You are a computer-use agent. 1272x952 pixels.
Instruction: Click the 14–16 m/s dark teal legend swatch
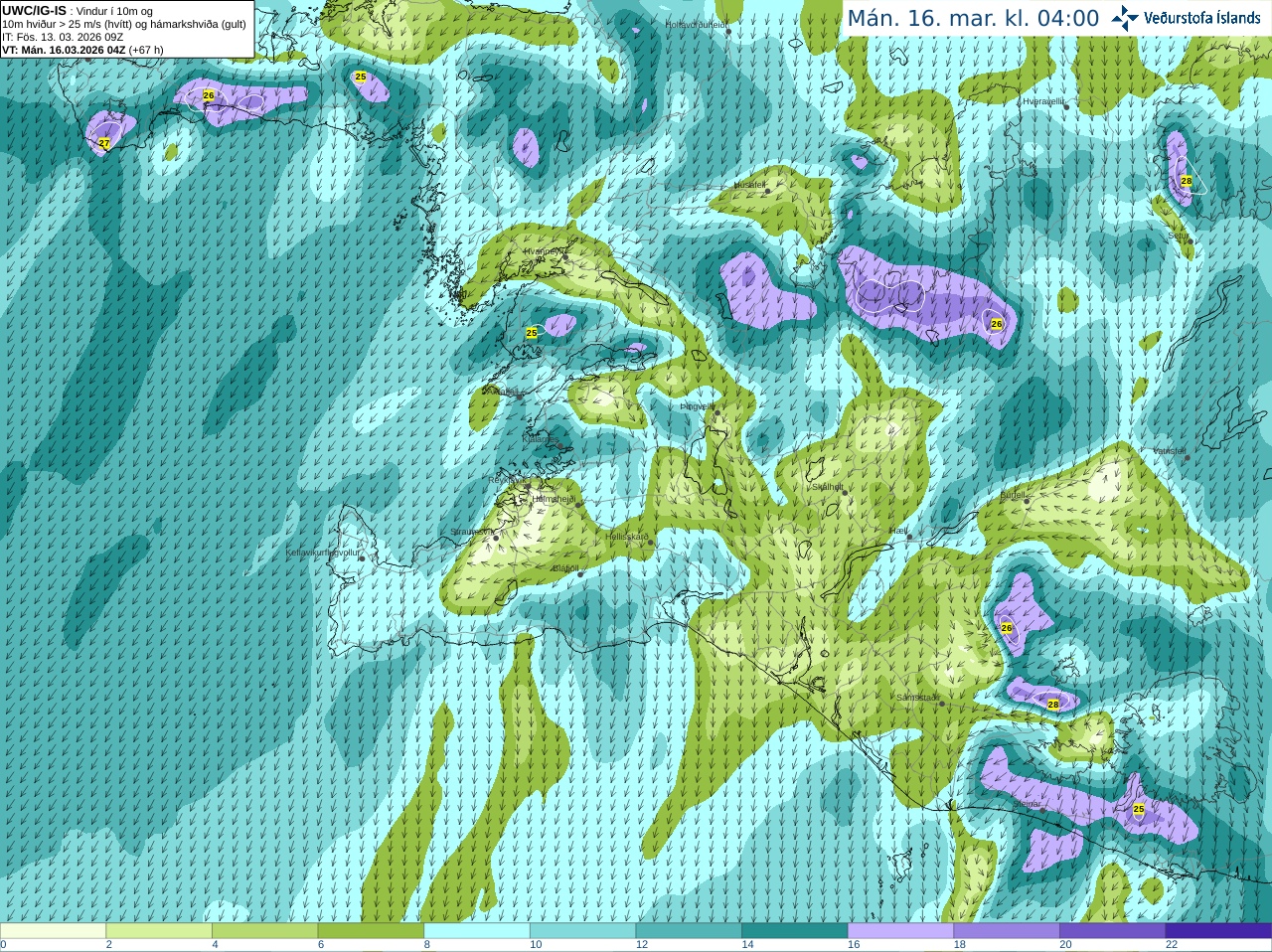point(795,931)
